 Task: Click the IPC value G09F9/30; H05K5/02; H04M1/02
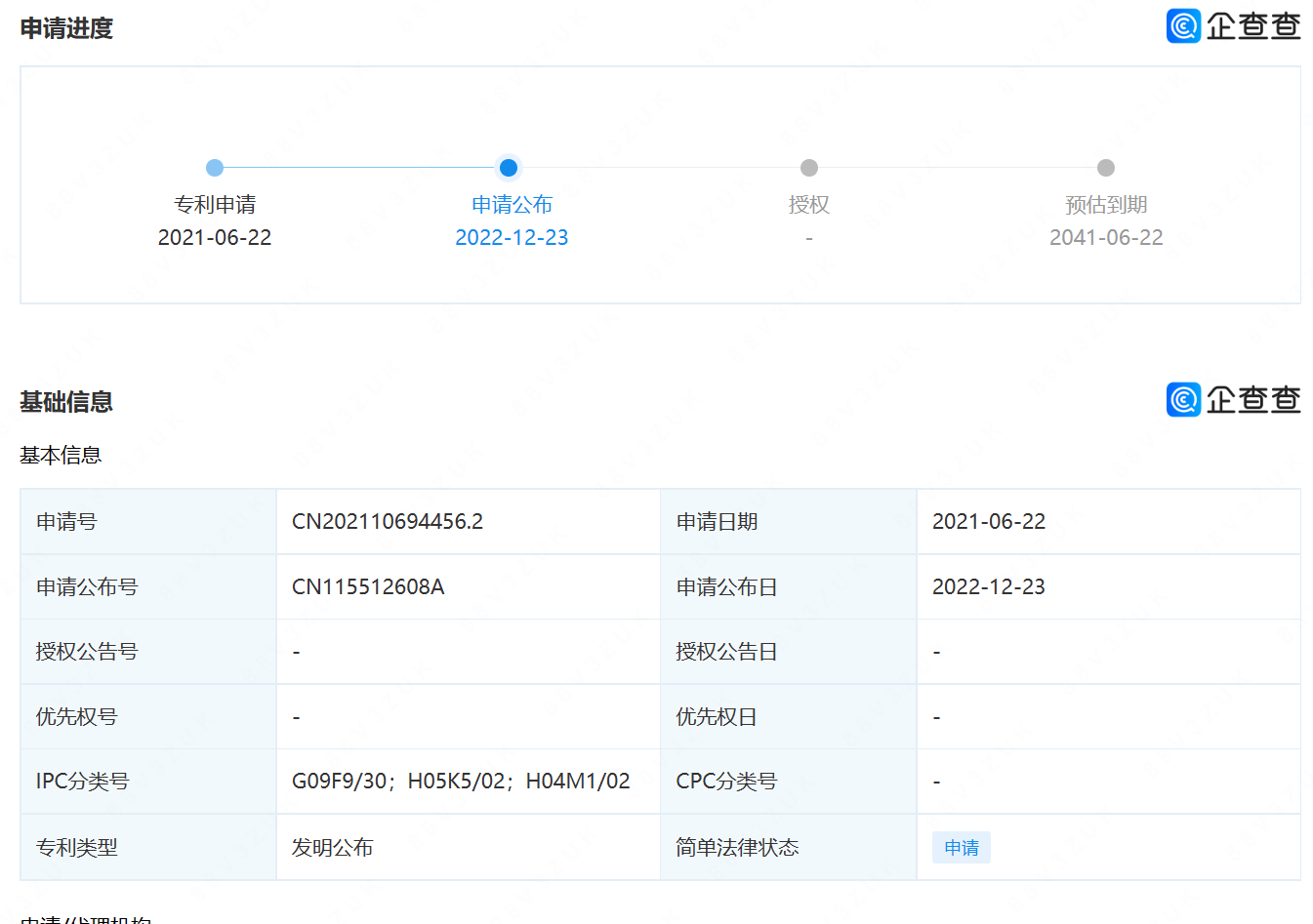pyautogui.click(x=461, y=782)
